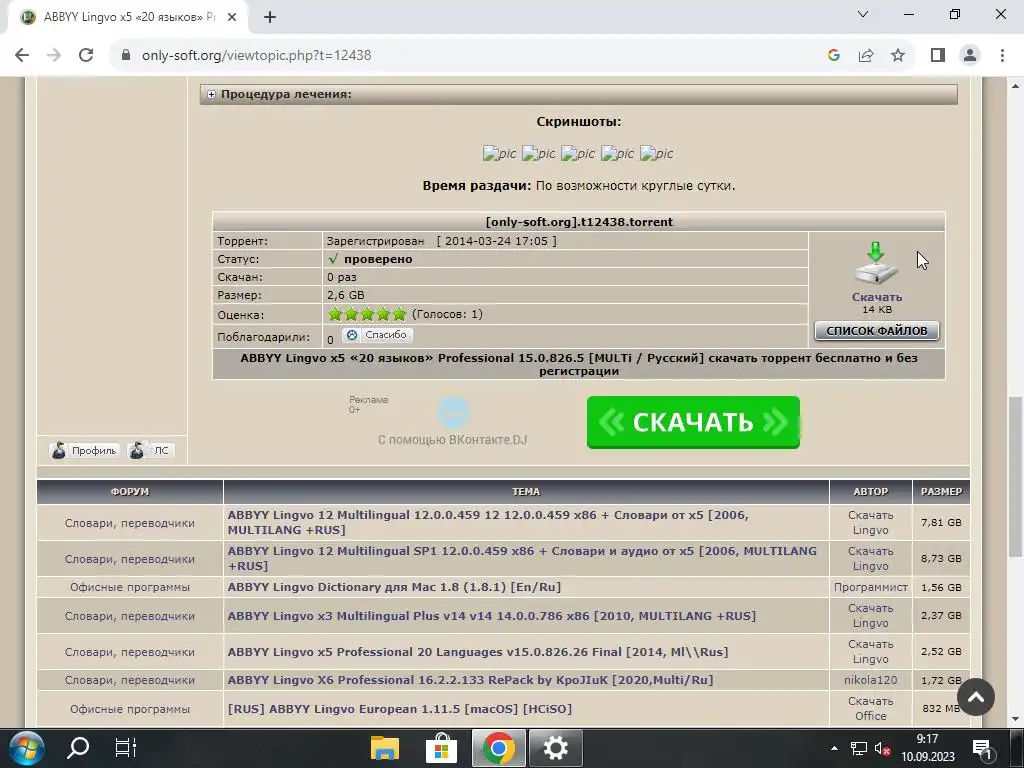Open the fifth screenshot thumbnail

tap(656, 153)
